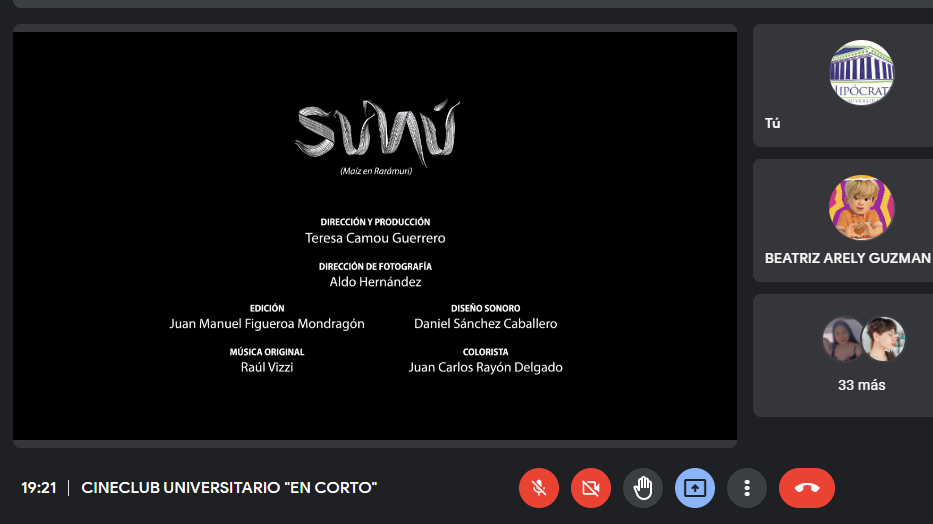Unmute the microphone

coord(538,488)
